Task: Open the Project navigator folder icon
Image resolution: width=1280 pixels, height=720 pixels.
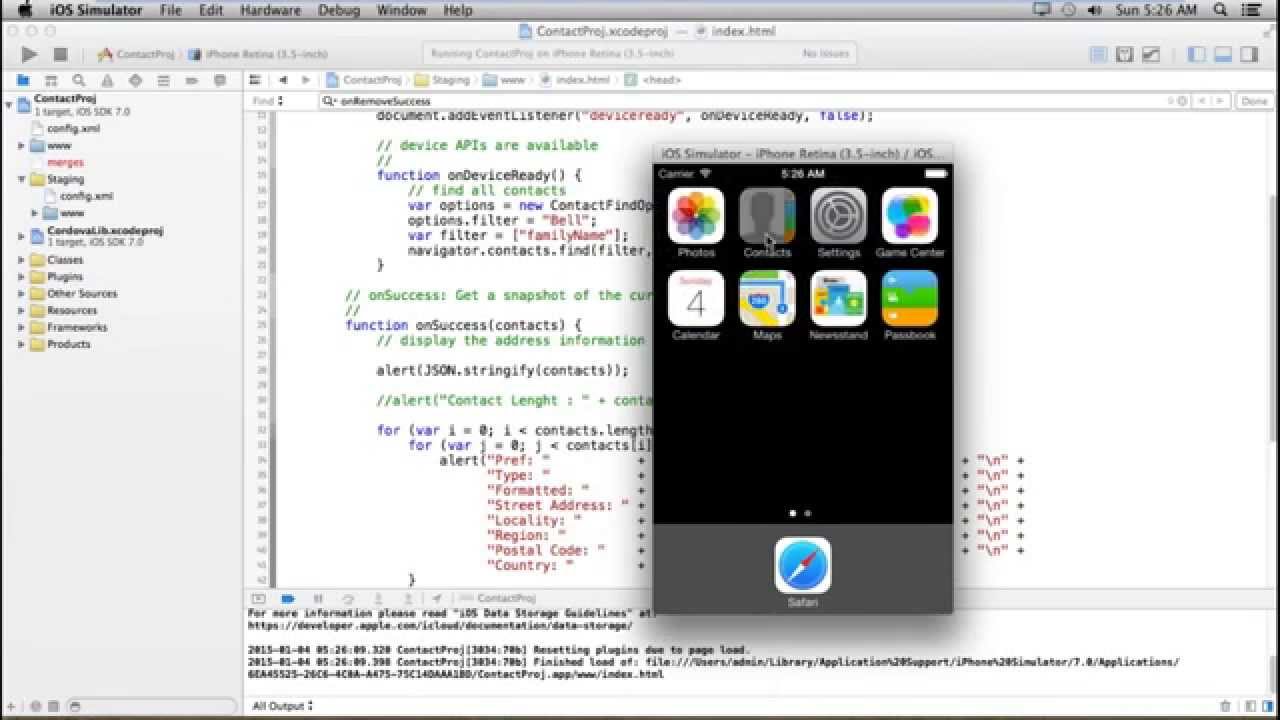Action: (x=22, y=80)
